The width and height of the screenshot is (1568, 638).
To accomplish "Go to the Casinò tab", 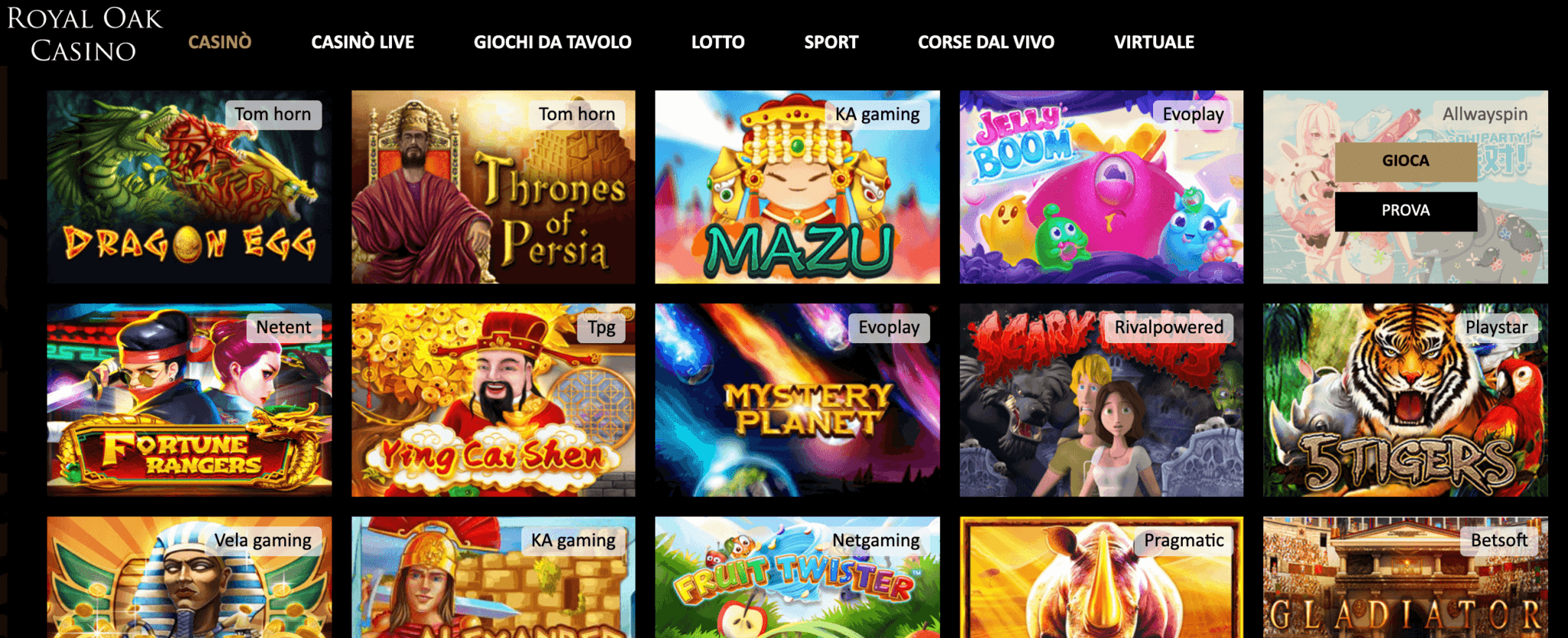I will [220, 42].
